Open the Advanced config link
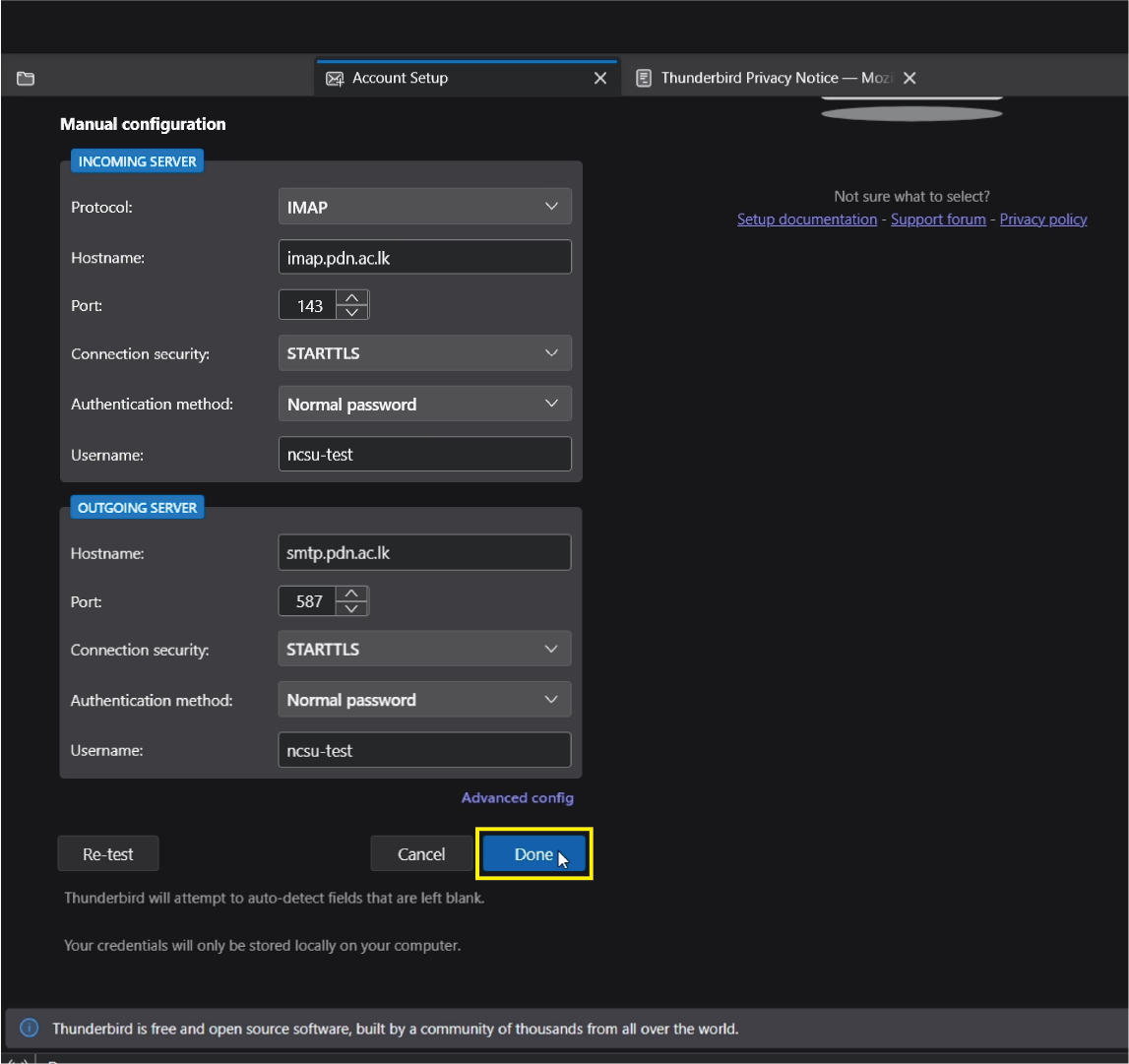The width and height of the screenshot is (1129, 1064). [x=517, y=798]
